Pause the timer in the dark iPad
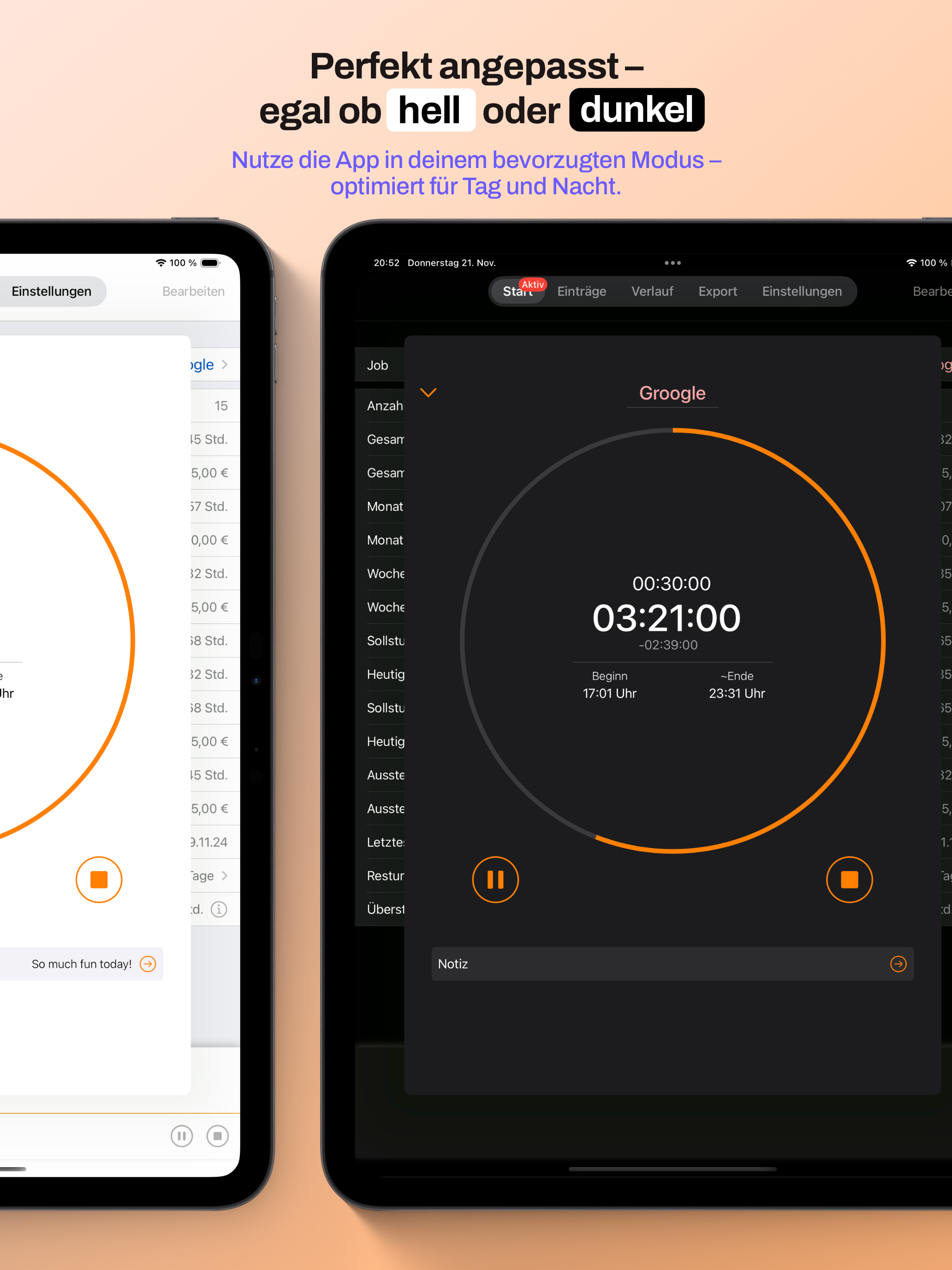This screenshot has height=1270, width=952. click(x=495, y=879)
